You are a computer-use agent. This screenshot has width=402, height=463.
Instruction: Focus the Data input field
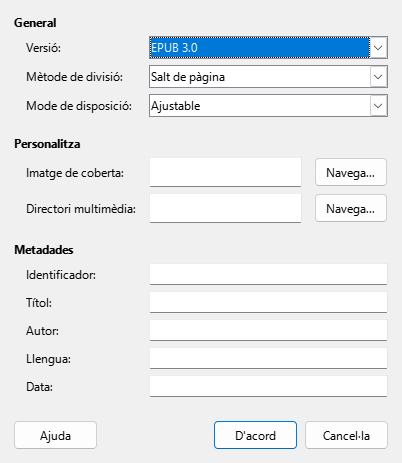click(x=268, y=386)
